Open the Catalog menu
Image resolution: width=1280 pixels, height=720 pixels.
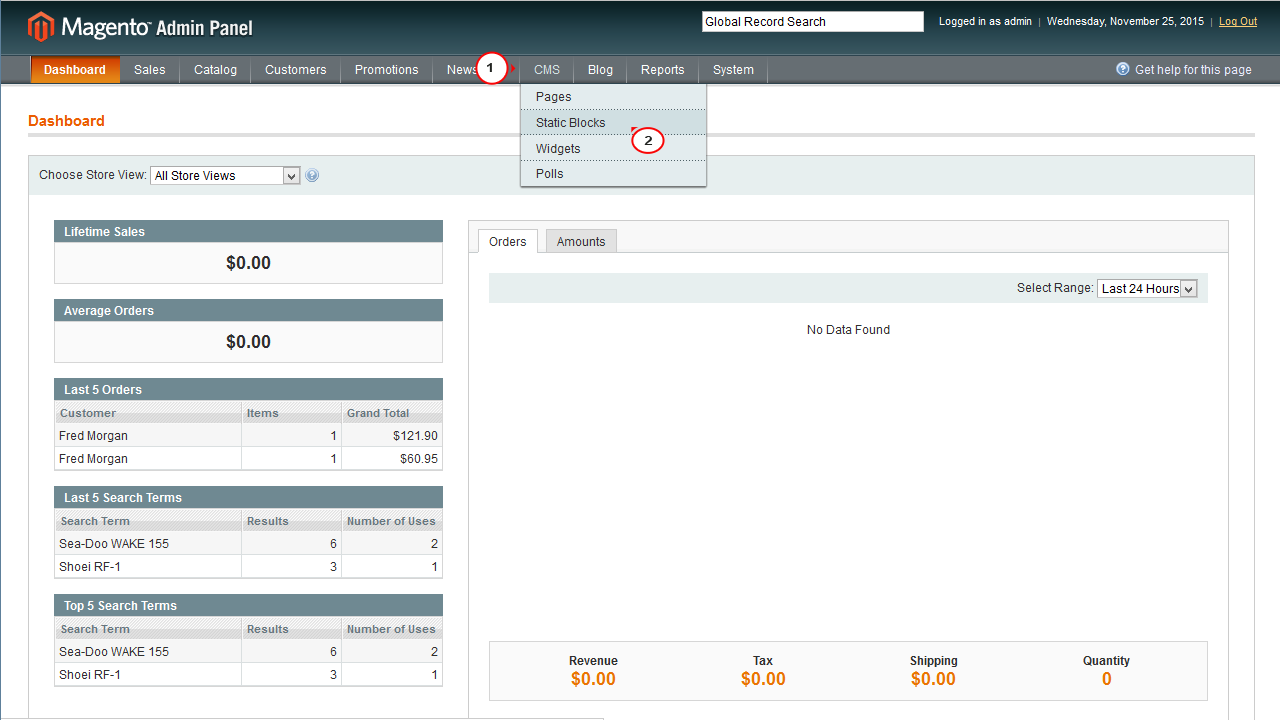click(x=216, y=70)
